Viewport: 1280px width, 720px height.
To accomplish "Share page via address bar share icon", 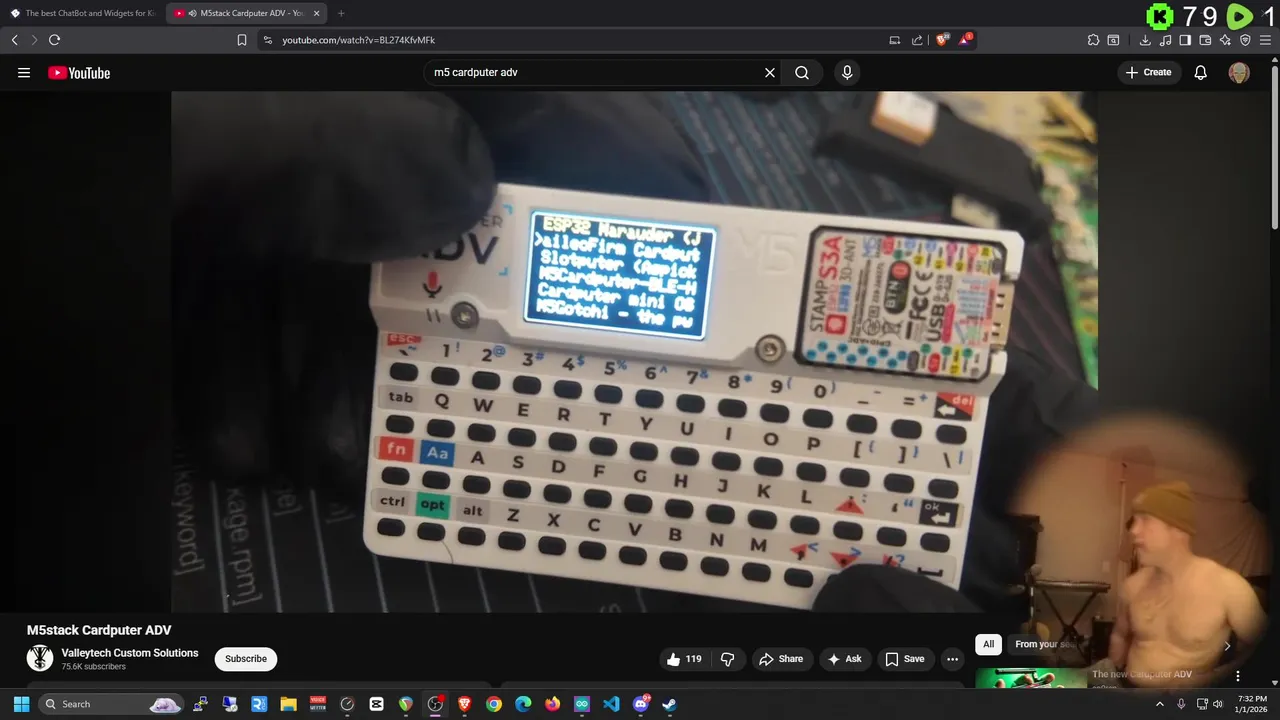I will [x=917, y=40].
